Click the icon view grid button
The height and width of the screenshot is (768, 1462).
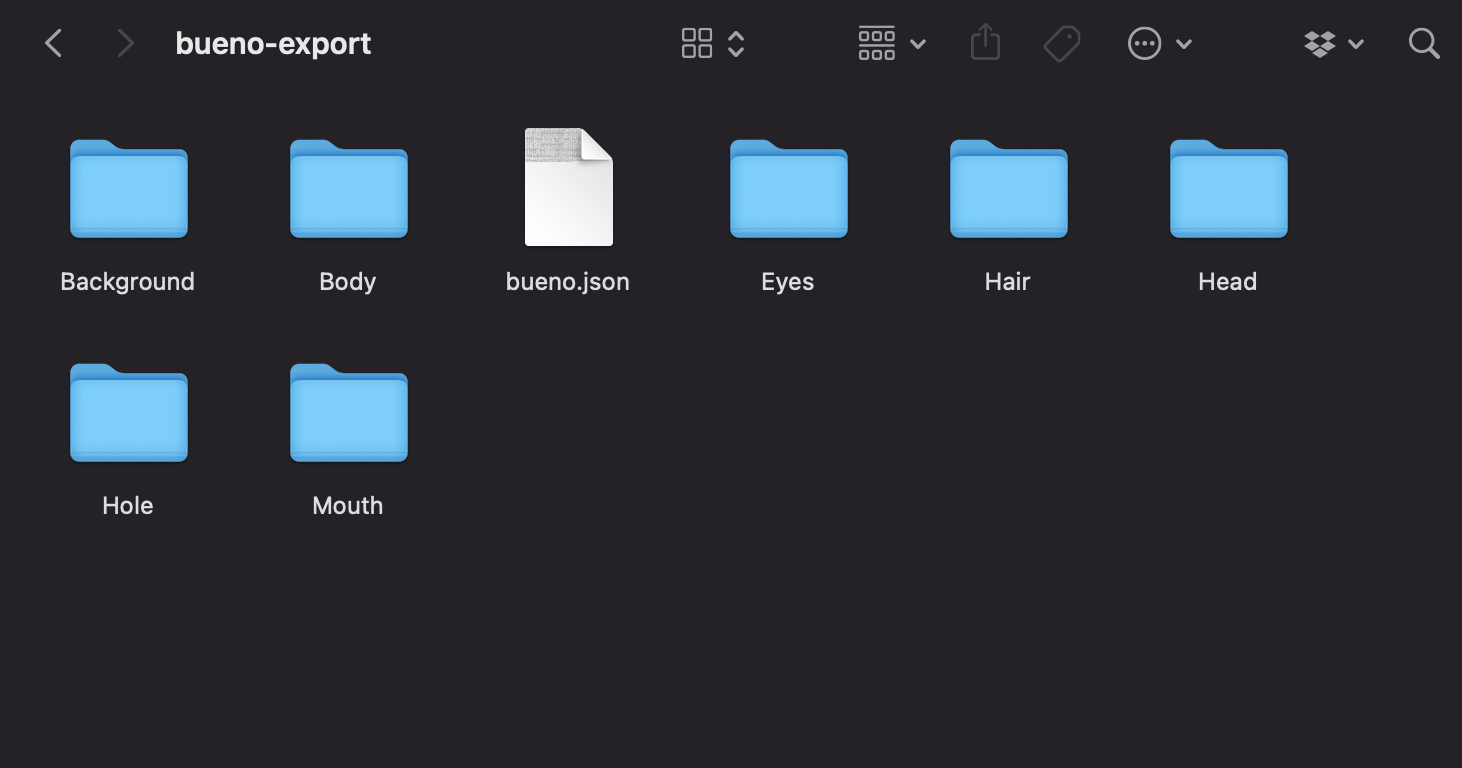(697, 43)
